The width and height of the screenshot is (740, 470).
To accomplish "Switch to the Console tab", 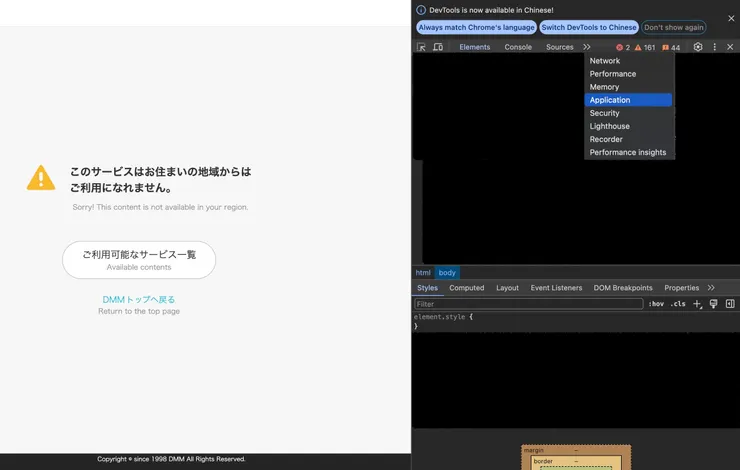I will click(x=518, y=47).
